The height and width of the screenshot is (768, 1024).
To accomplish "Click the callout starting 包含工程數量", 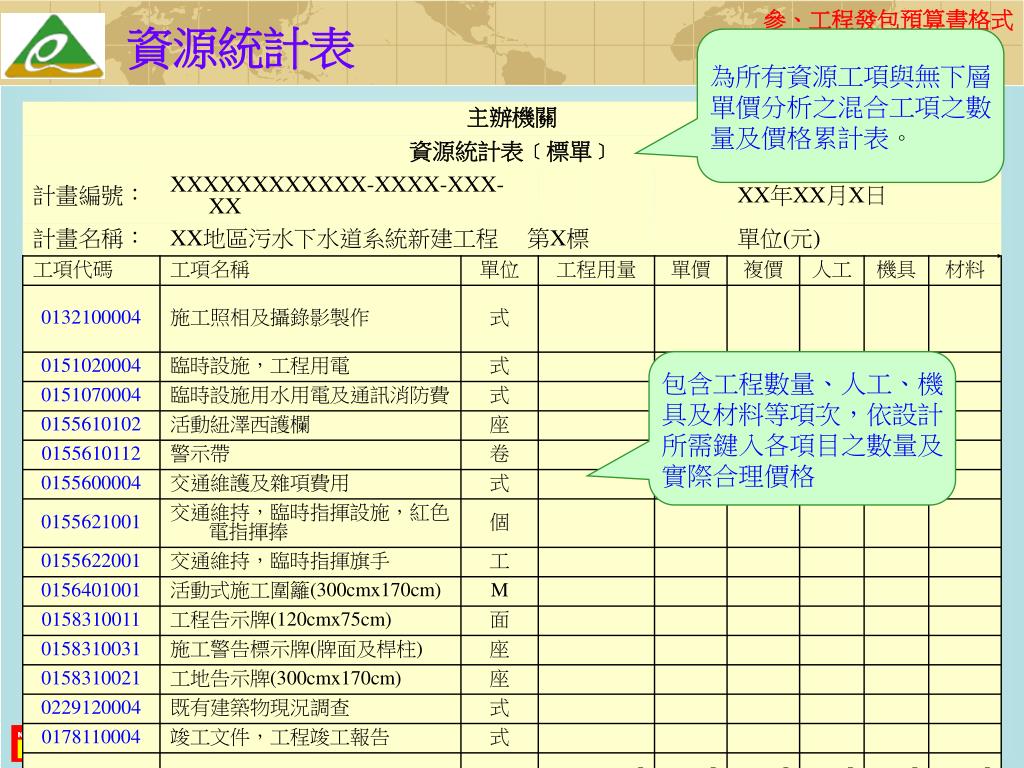I will [x=802, y=429].
